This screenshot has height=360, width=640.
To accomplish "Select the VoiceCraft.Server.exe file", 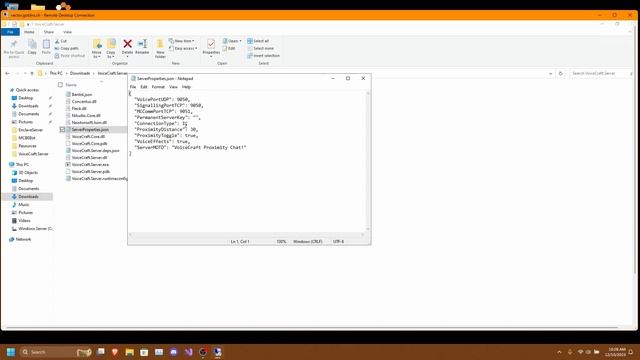I will tap(90, 164).
